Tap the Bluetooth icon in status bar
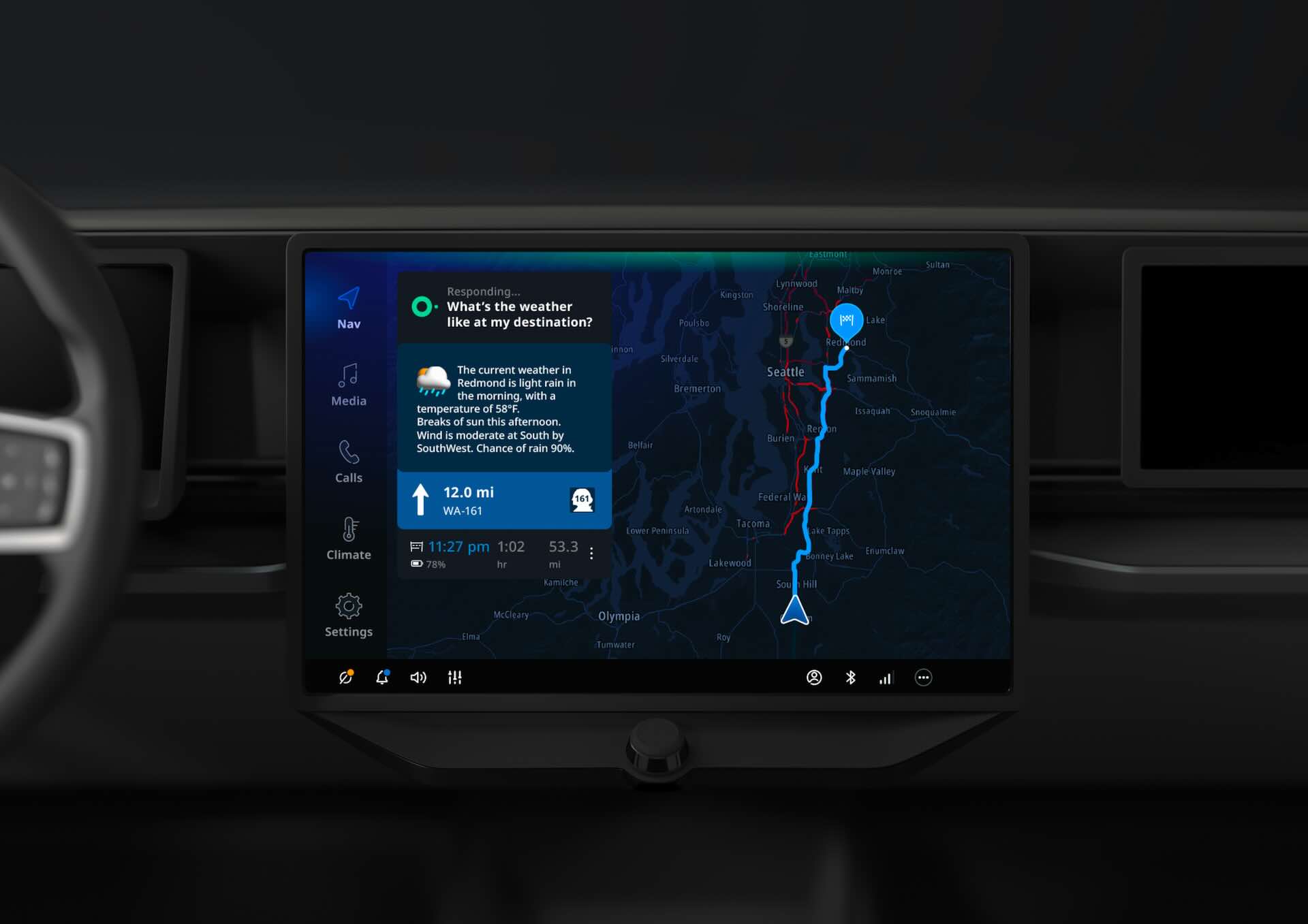This screenshot has height=924, width=1308. pos(851,678)
